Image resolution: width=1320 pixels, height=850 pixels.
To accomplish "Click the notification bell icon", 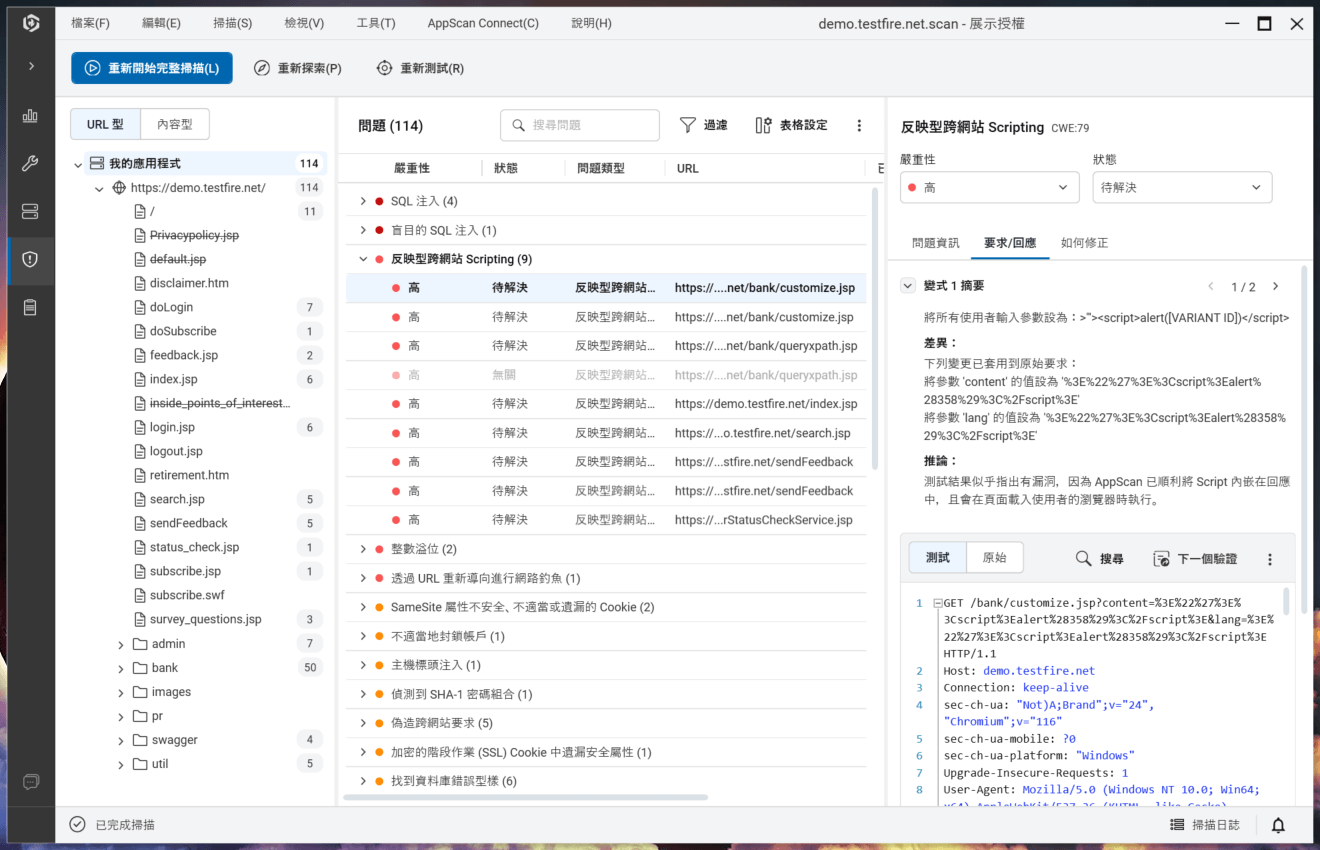I will coord(1278,825).
